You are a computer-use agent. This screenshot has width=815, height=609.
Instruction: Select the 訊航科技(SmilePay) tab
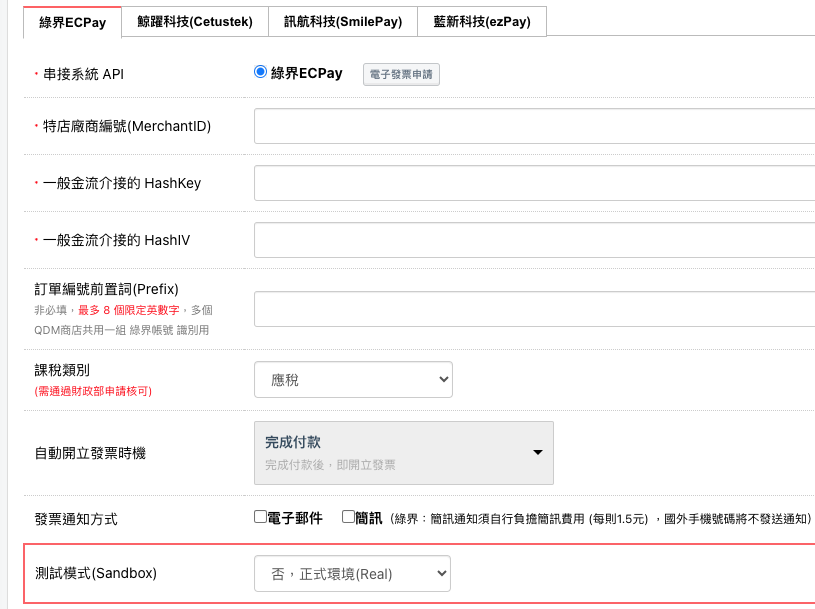(343, 22)
